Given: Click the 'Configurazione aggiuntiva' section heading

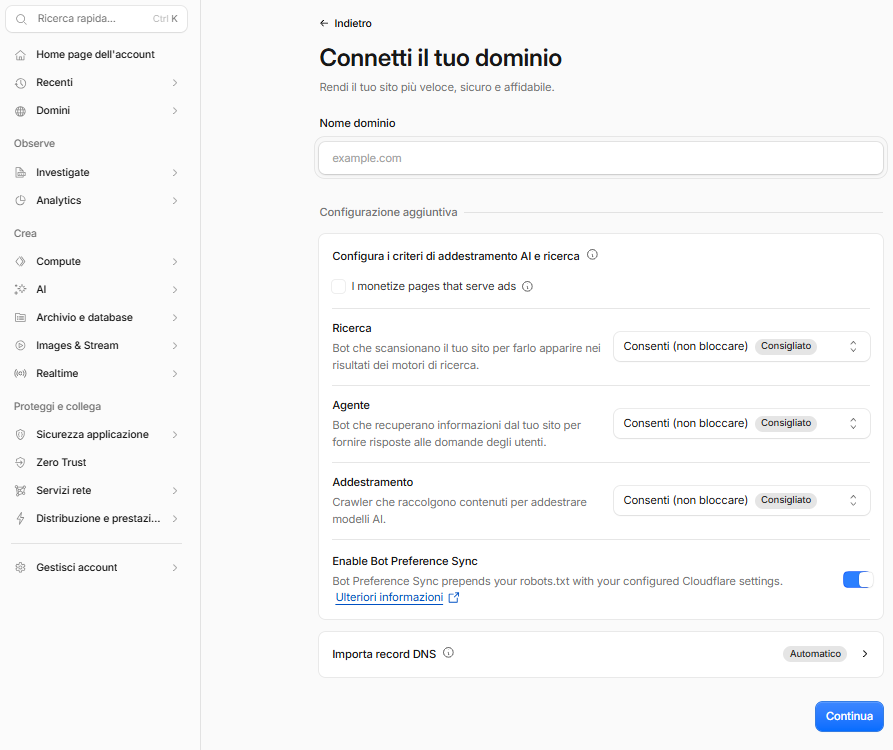Looking at the screenshot, I should pyautogui.click(x=388, y=212).
